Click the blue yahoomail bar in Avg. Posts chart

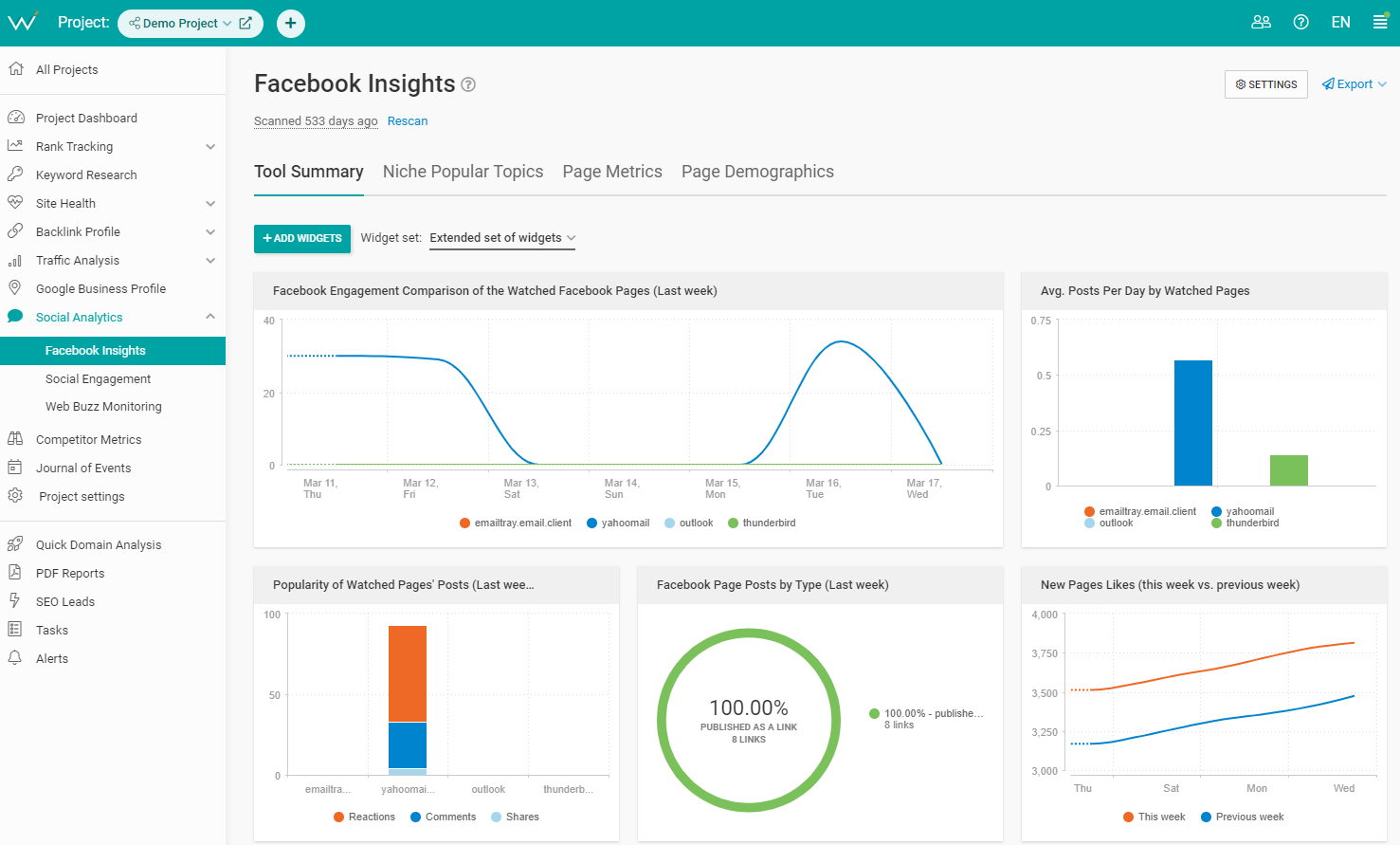(x=1193, y=423)
